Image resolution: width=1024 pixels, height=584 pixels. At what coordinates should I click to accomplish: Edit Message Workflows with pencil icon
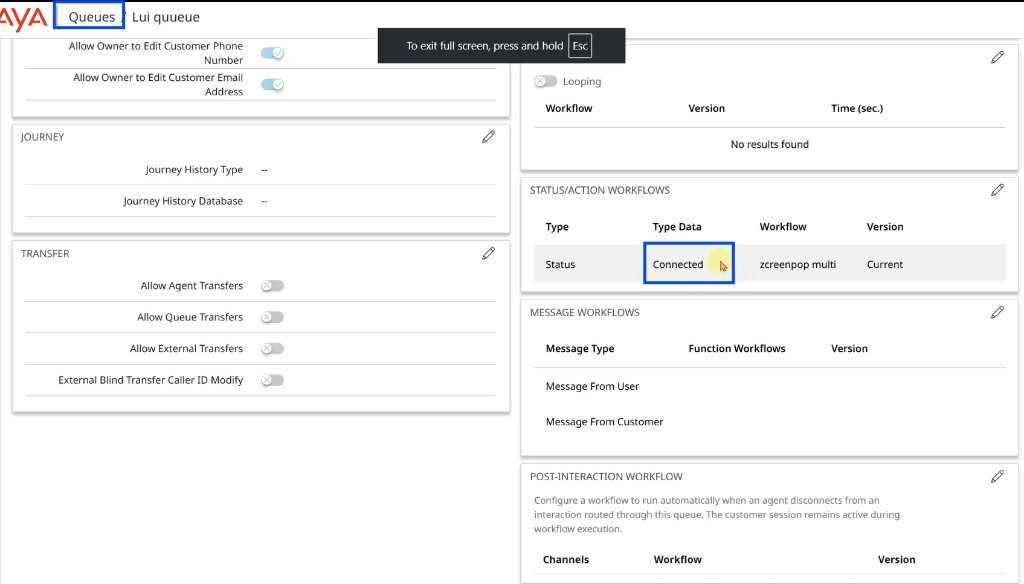pyautogui.click(x=997, y=312)
